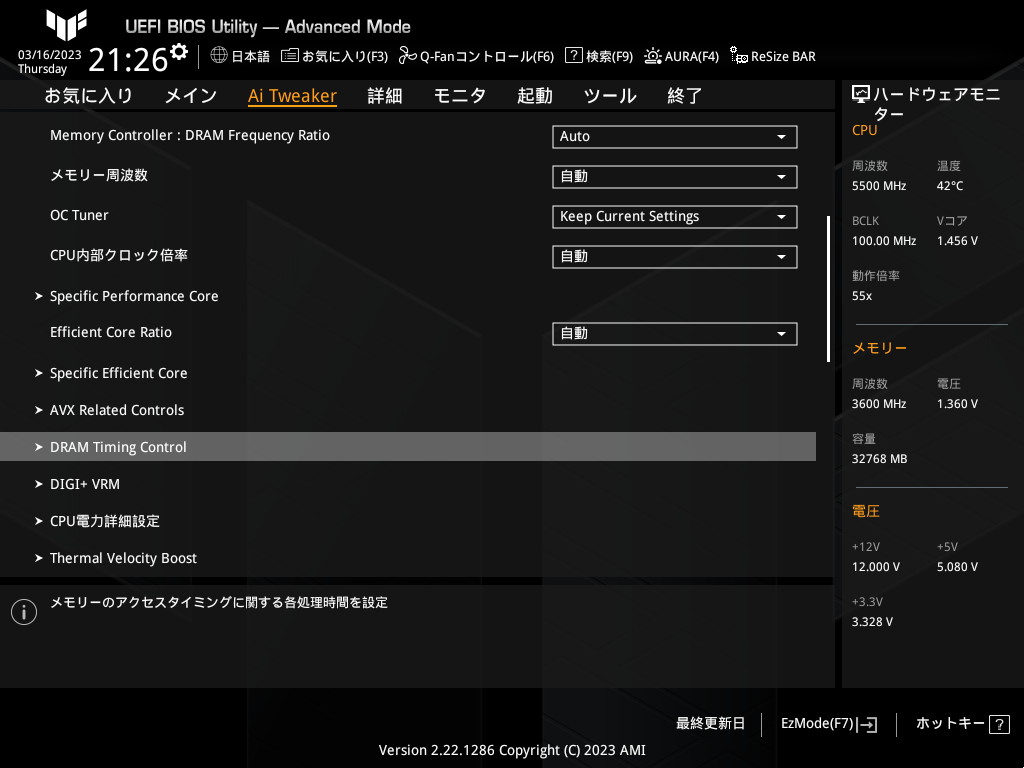Screen dimensions: 1024x768
Task: Click the 電圧 section heading
Action: (866, 511)
